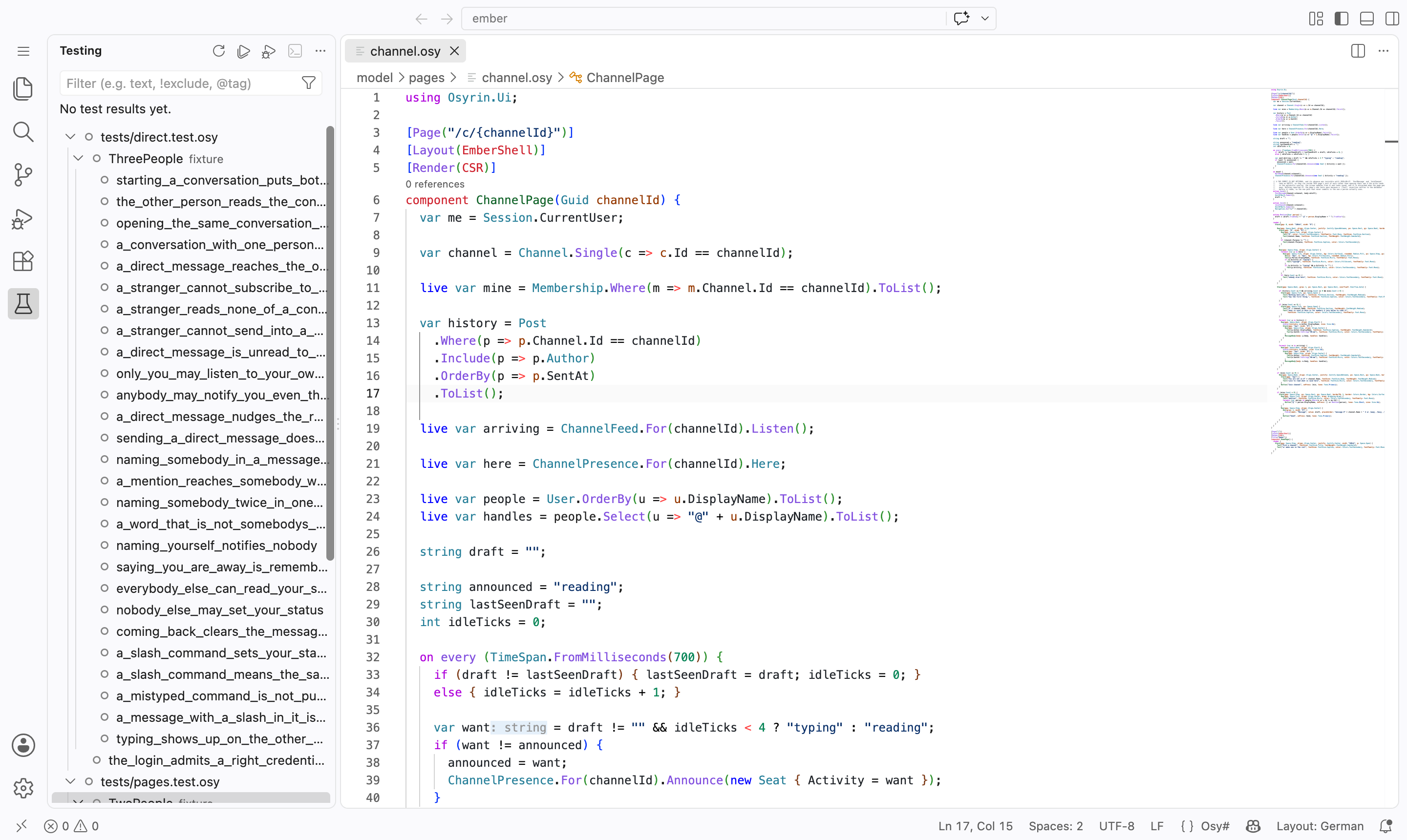Open Run and Debug view

pos(23,218)
